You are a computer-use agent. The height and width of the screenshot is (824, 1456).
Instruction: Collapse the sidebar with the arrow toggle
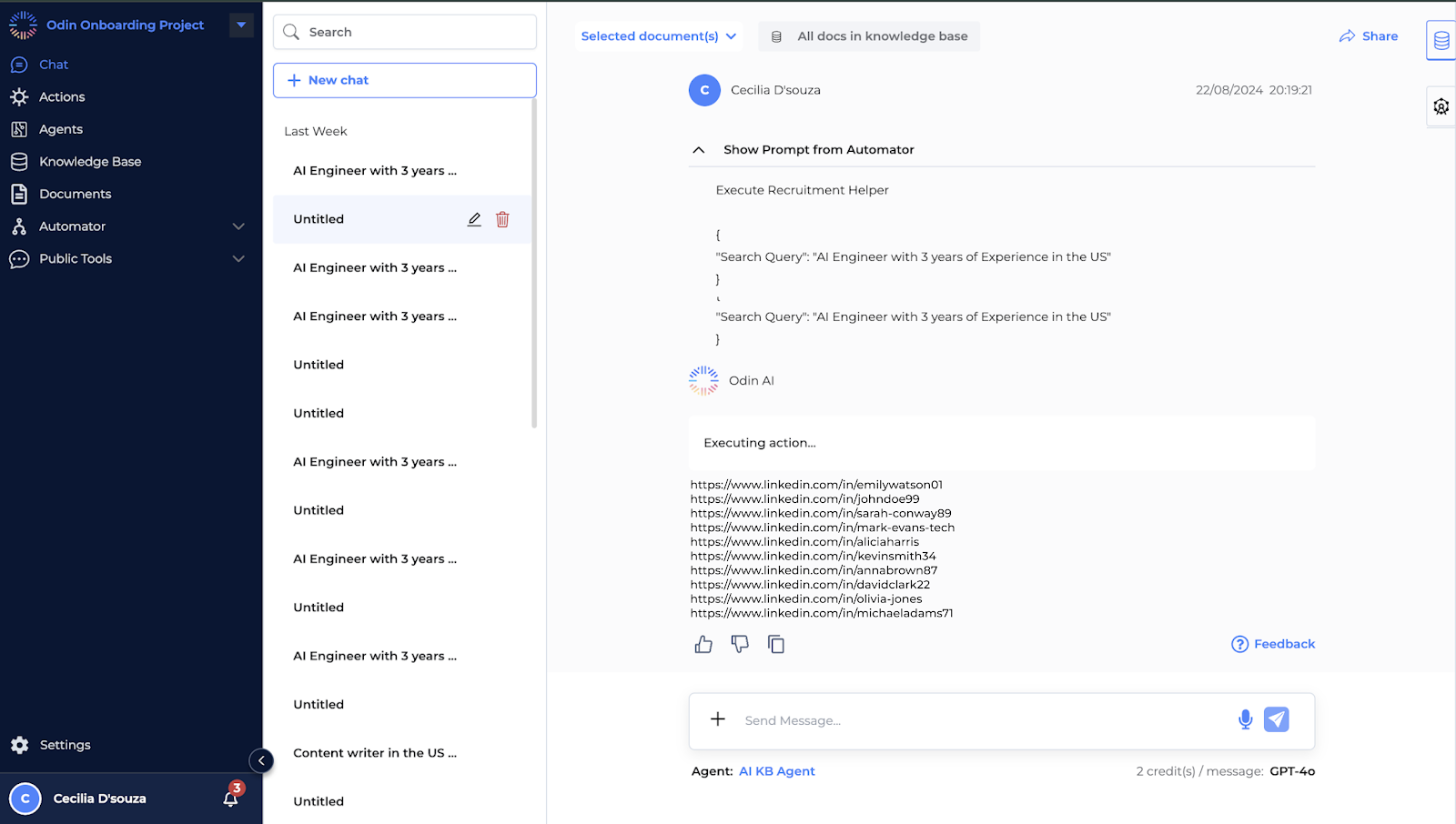[x=261, y=760]
